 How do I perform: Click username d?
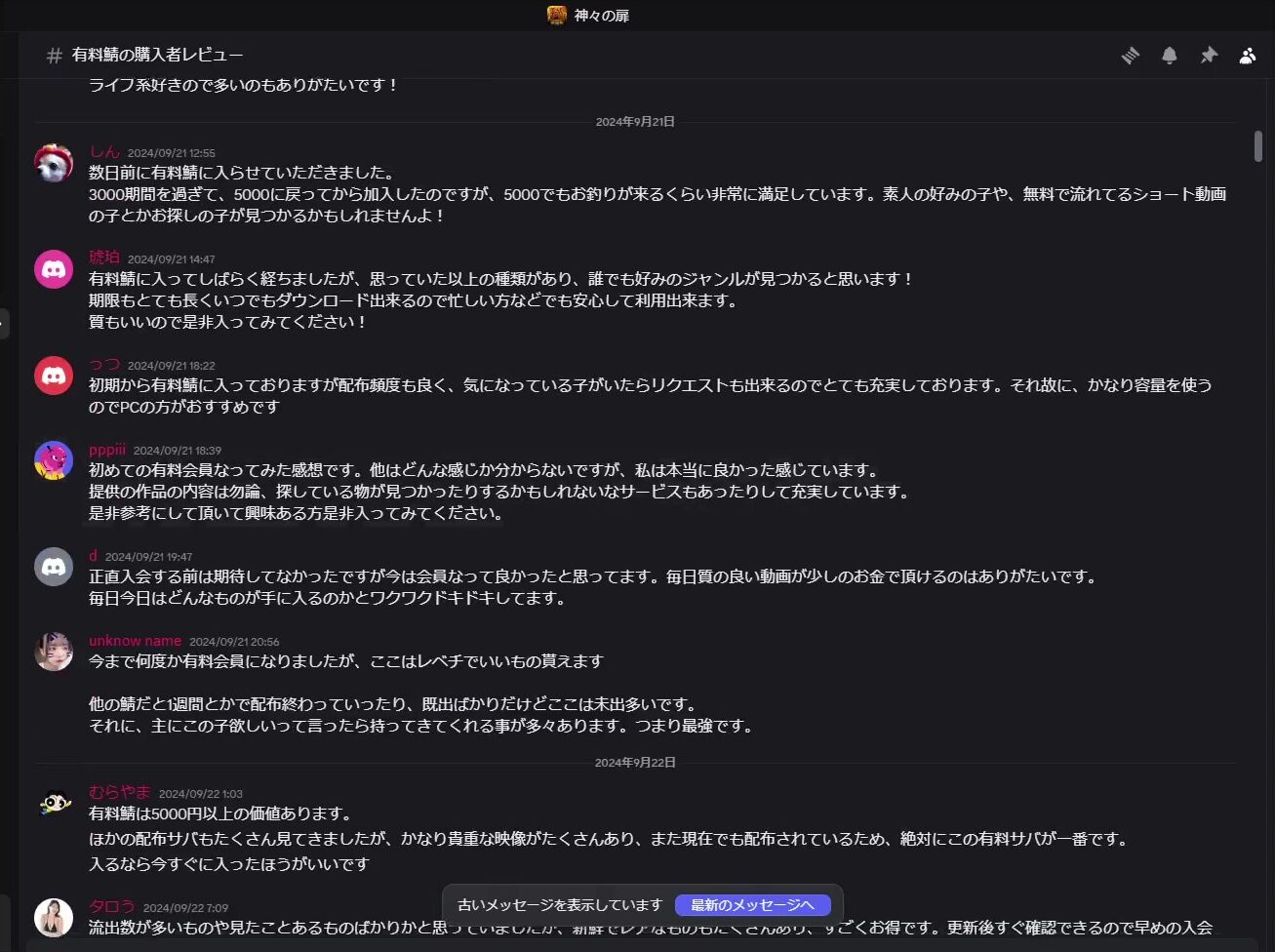click(94, 556)
